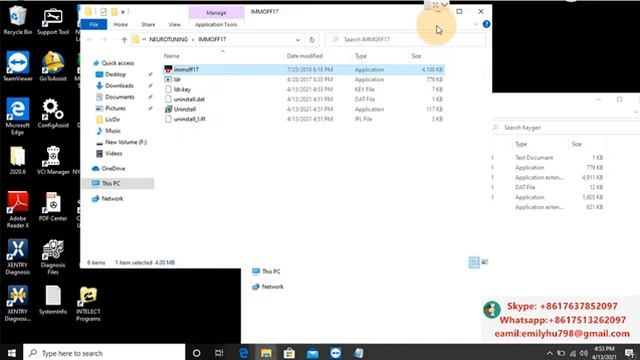Open the SystemInfo file on the desktop
640x360 pixels.
[53, 300]
